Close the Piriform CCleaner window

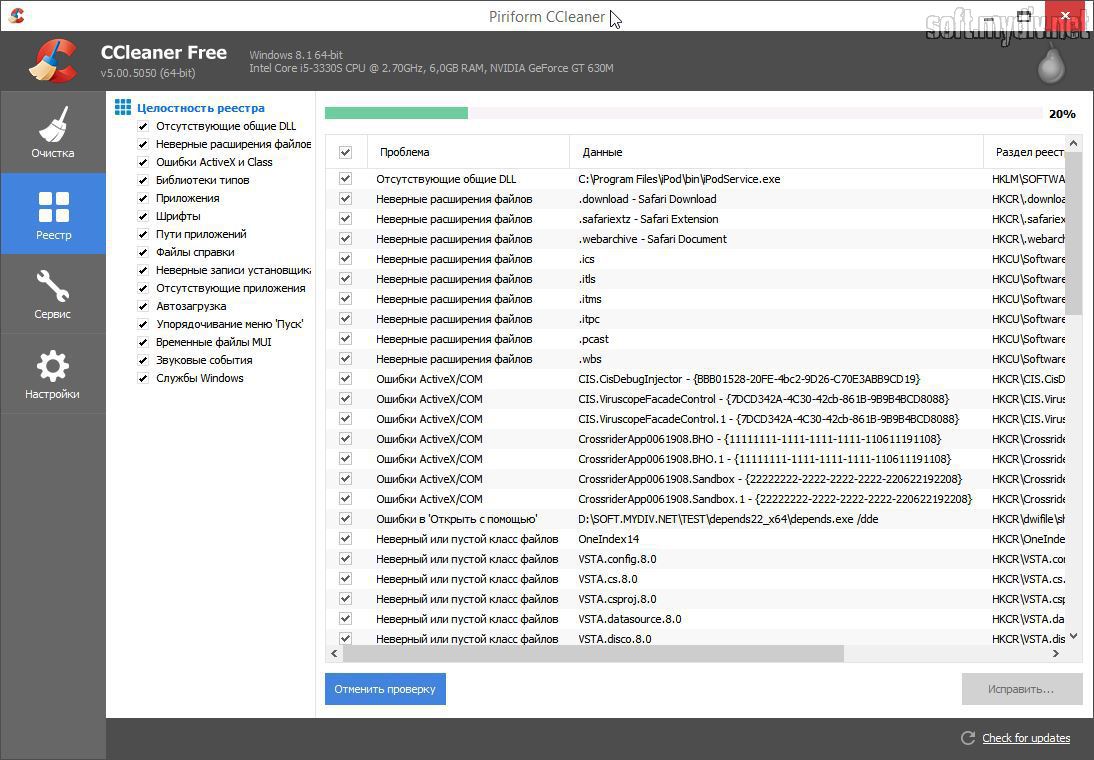pyautogui.click(x=1065, y=15)
